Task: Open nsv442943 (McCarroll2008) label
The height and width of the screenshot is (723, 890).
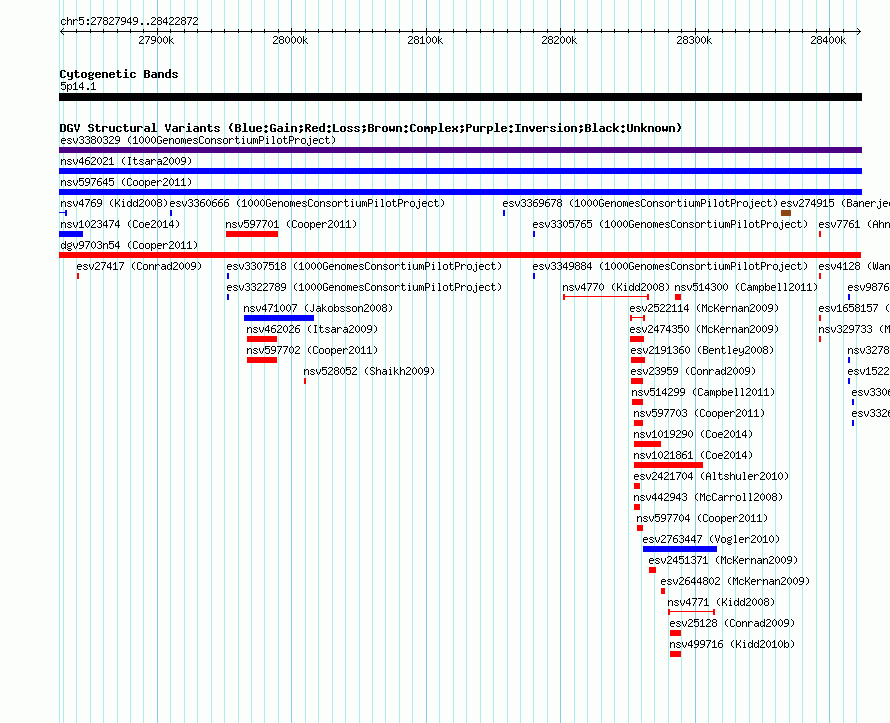Action: click(x=708, y=497)
